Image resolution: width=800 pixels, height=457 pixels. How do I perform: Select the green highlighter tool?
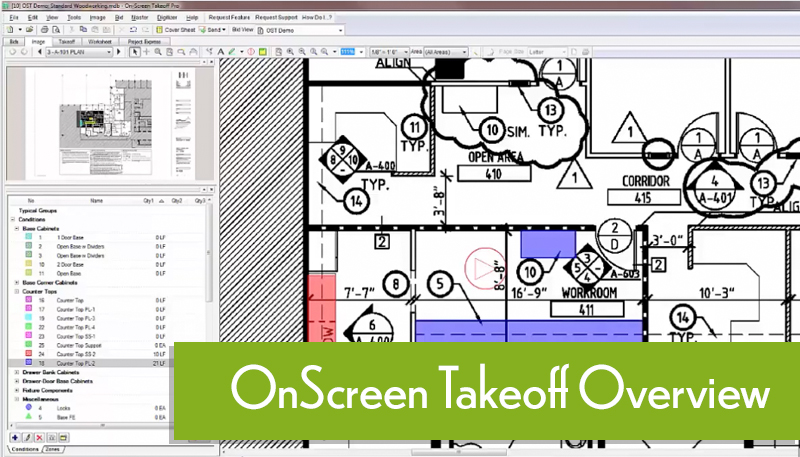[232, 52]
